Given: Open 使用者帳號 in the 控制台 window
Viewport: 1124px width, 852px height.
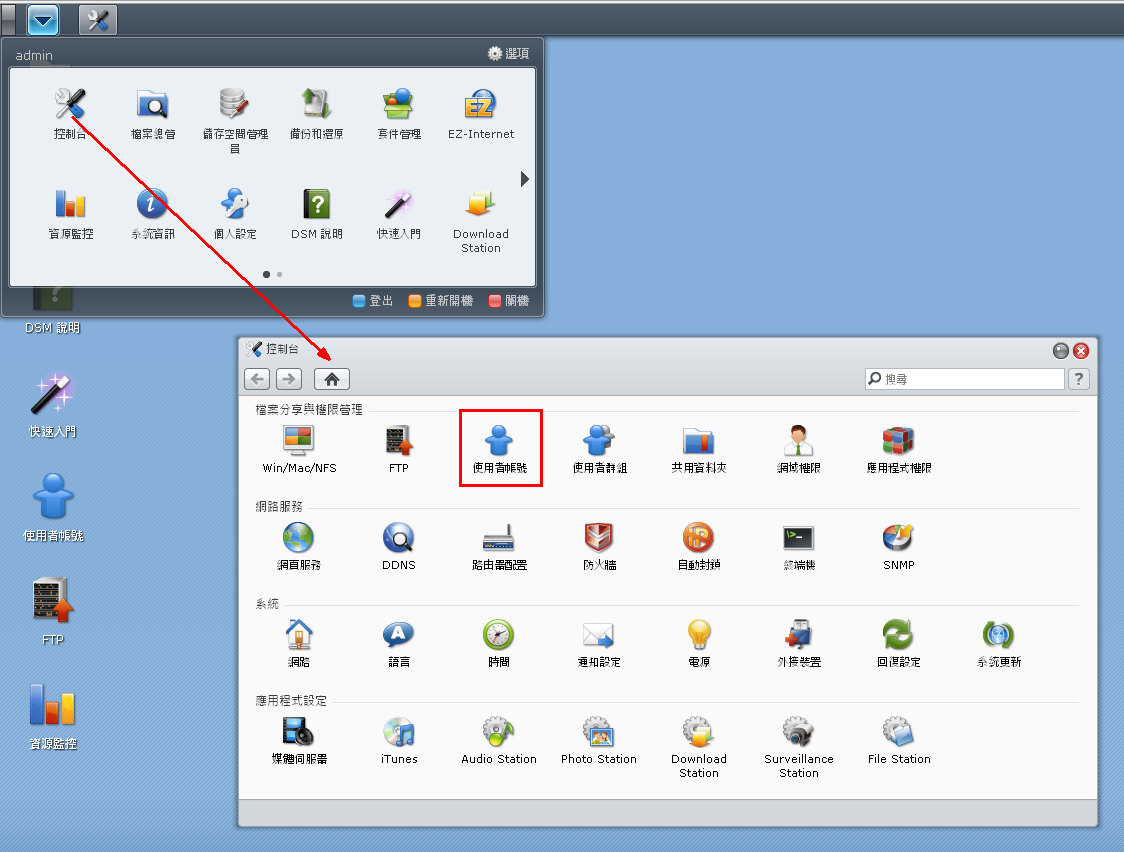Looking at the screenshot, I should [500, 446].
